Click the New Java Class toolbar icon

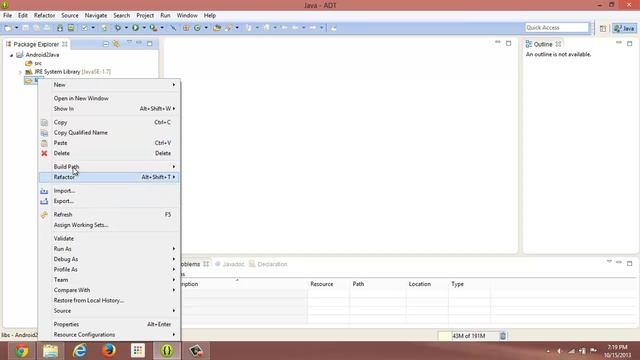coord(197,28)
